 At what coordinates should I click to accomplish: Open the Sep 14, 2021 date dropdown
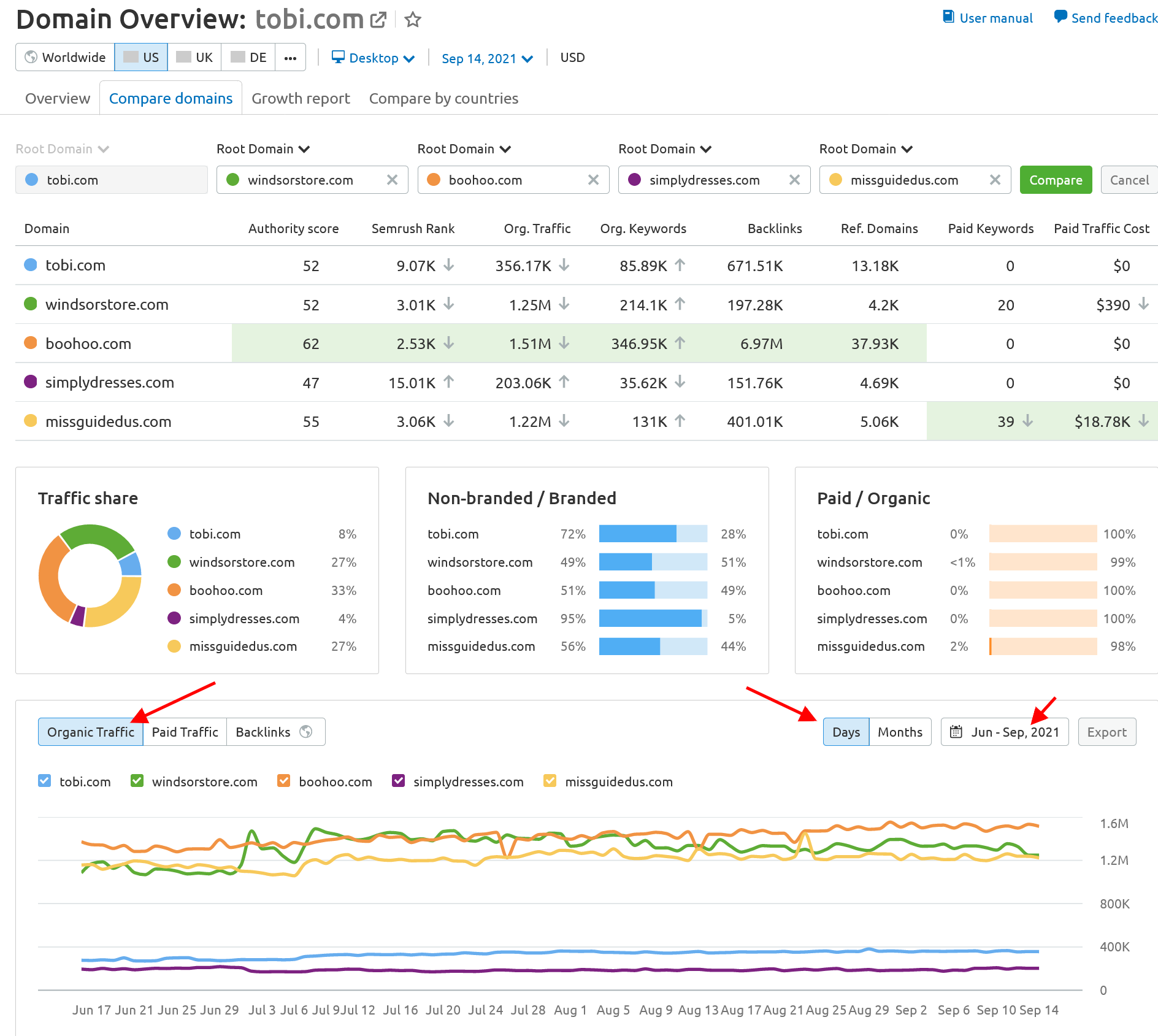pos(487,59)
